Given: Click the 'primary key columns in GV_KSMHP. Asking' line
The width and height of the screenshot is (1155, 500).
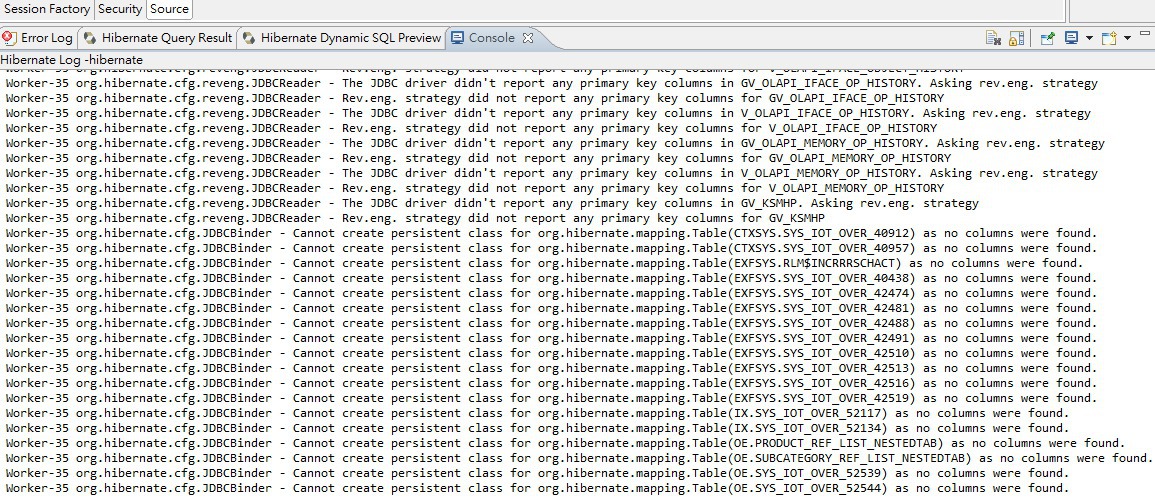Looking at the screenshot, I should (492, 203).
